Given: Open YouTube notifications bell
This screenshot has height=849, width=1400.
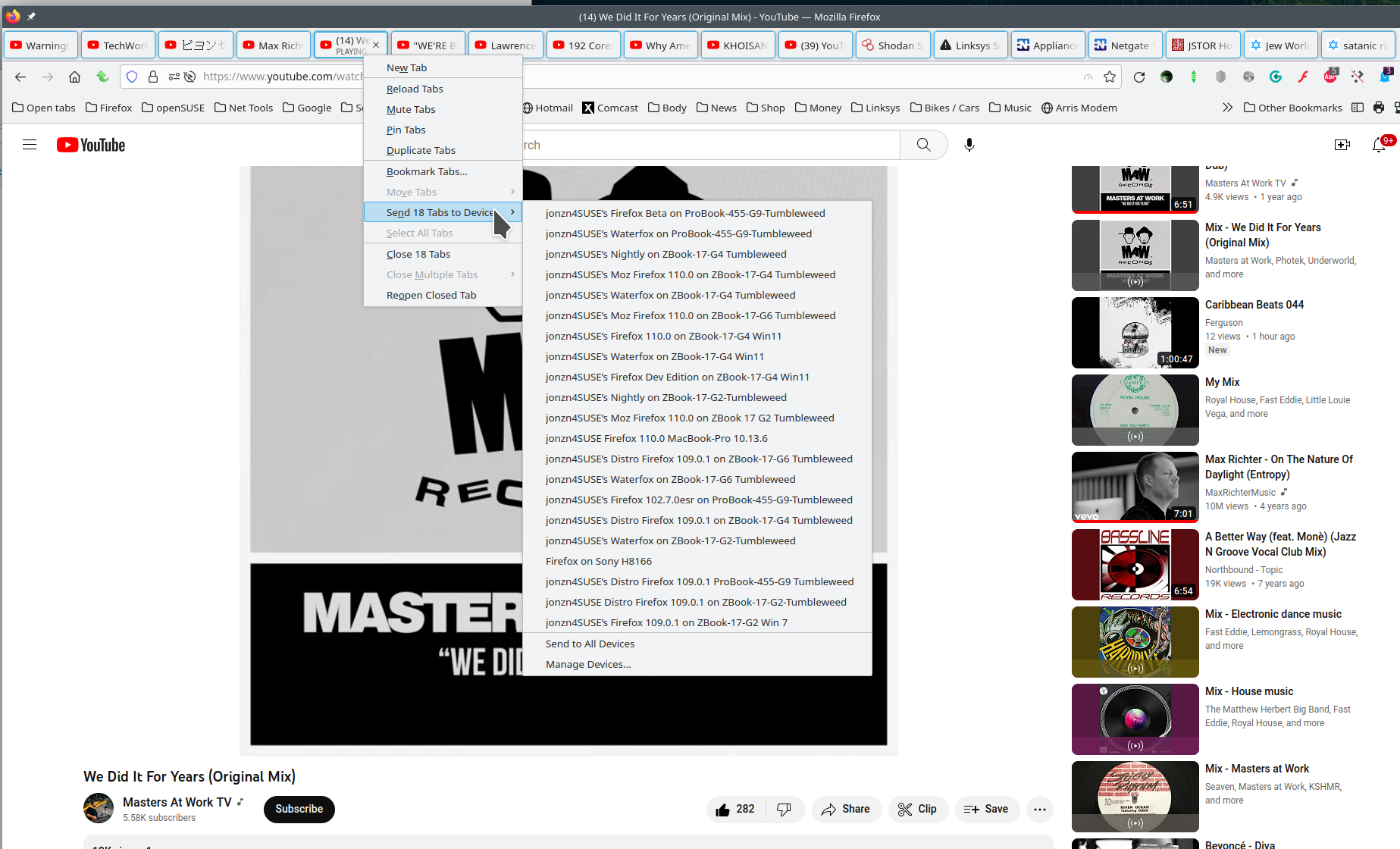Looking at the screenshot, I should (1380, 145).
